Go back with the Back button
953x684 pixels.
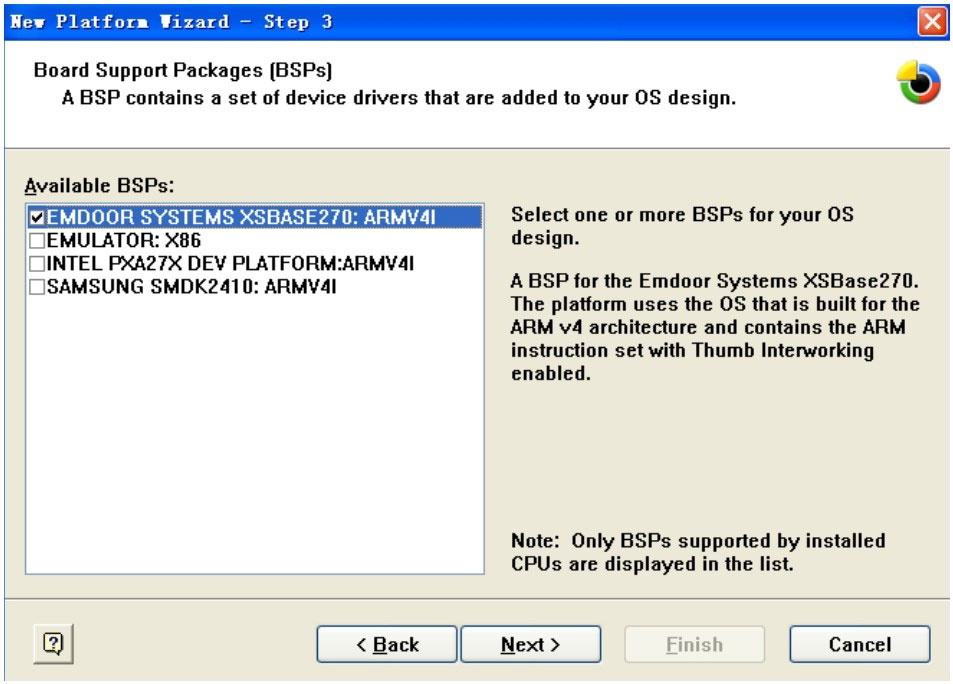[387, 644]
